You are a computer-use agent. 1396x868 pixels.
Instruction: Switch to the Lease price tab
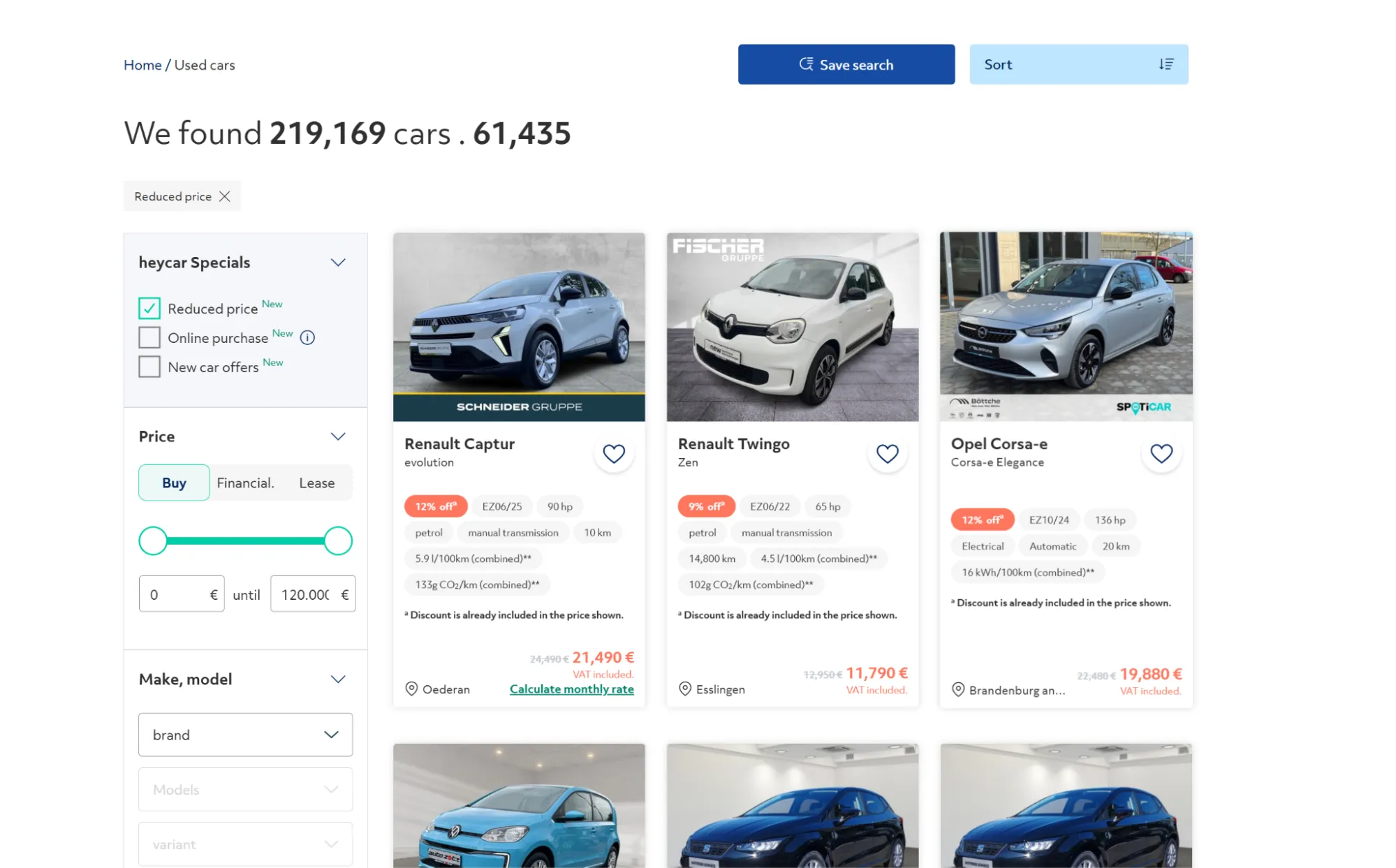tap(317, 483)
